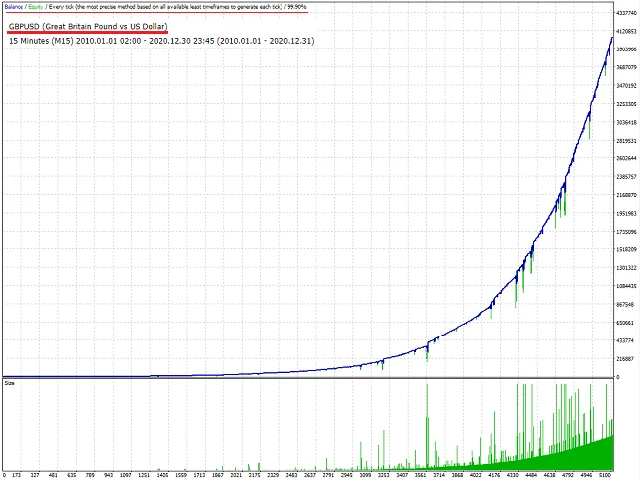Click the red underline beneath the GBPUSD title
This screenshot has height=480, width=640.
87,32
